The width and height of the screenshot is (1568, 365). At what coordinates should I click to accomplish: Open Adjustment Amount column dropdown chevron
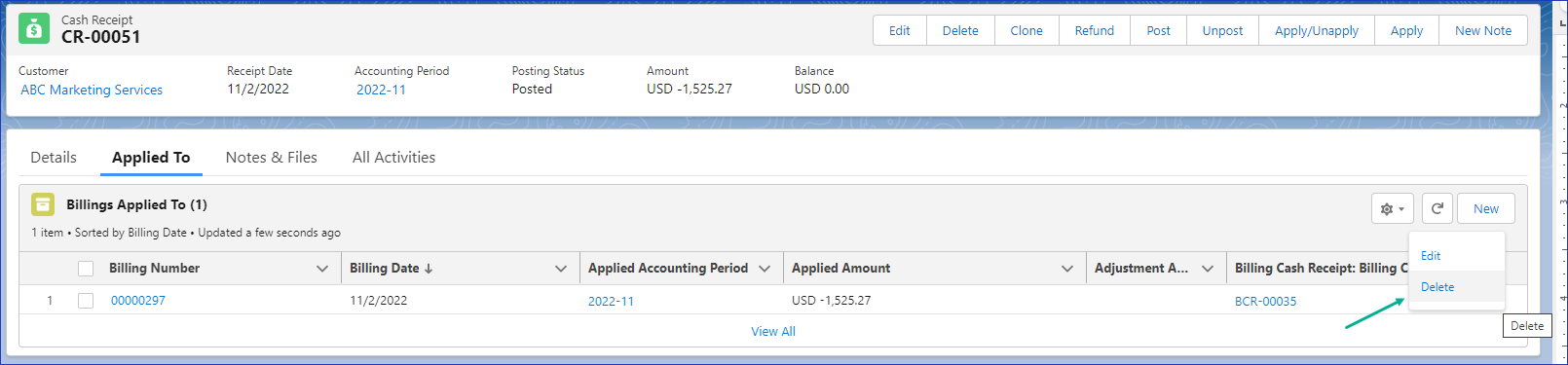click(1208, 269)
